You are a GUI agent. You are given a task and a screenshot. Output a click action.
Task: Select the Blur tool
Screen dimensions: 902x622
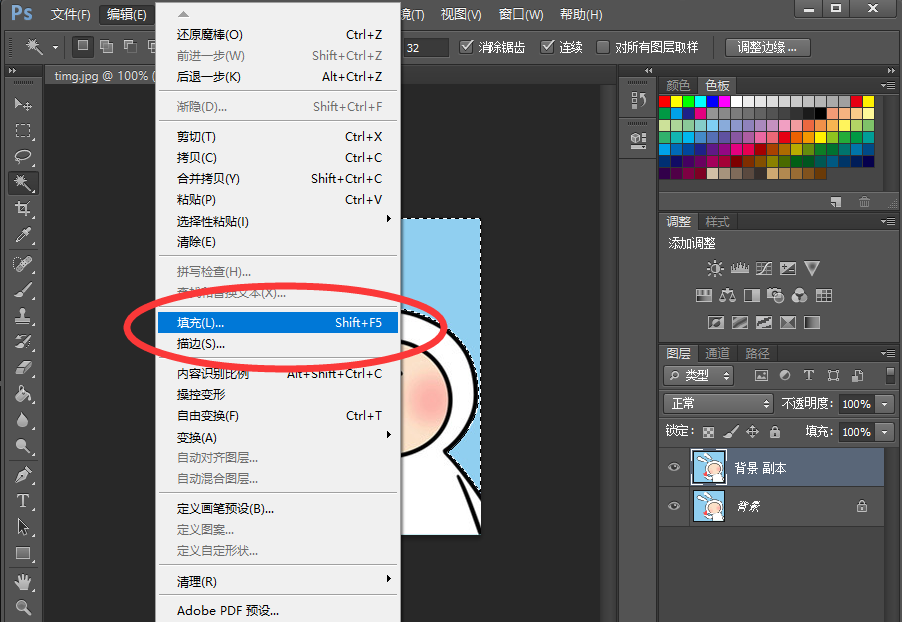(23, 420)
